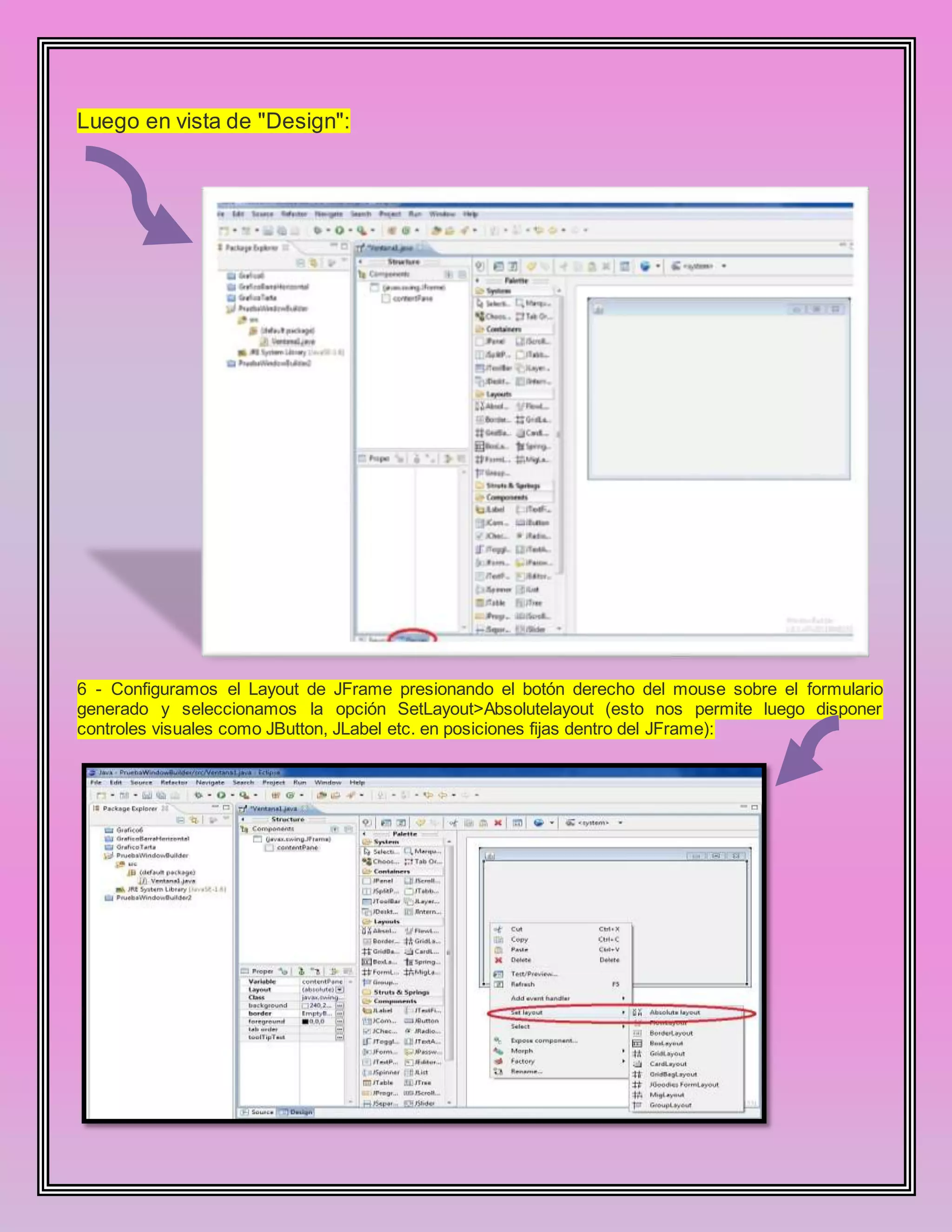
Task: Pick CardL... layout in lower screenshot's palette
Action: (422, 951)
